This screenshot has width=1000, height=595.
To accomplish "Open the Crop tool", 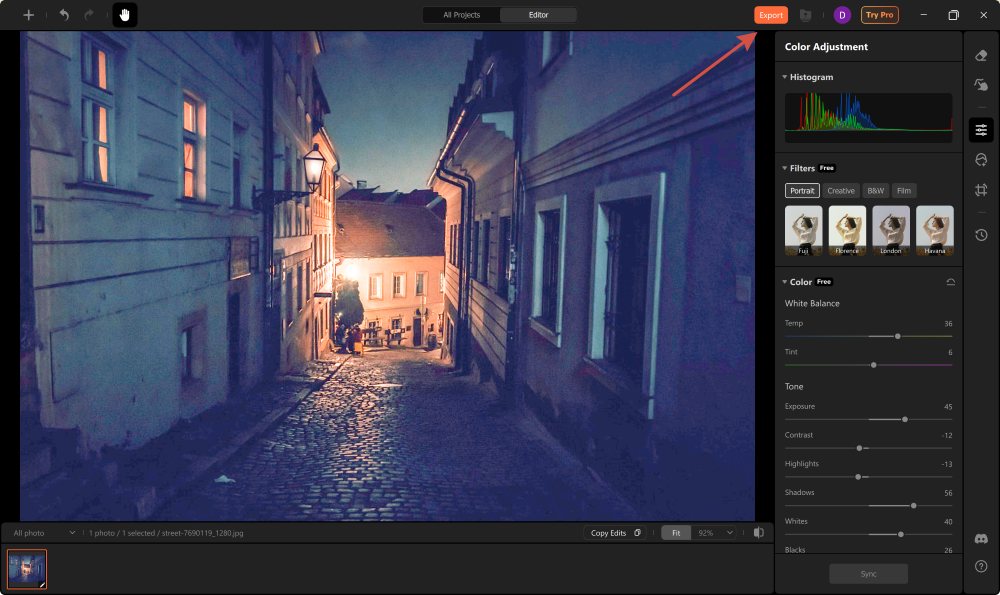I will point(981,190).
